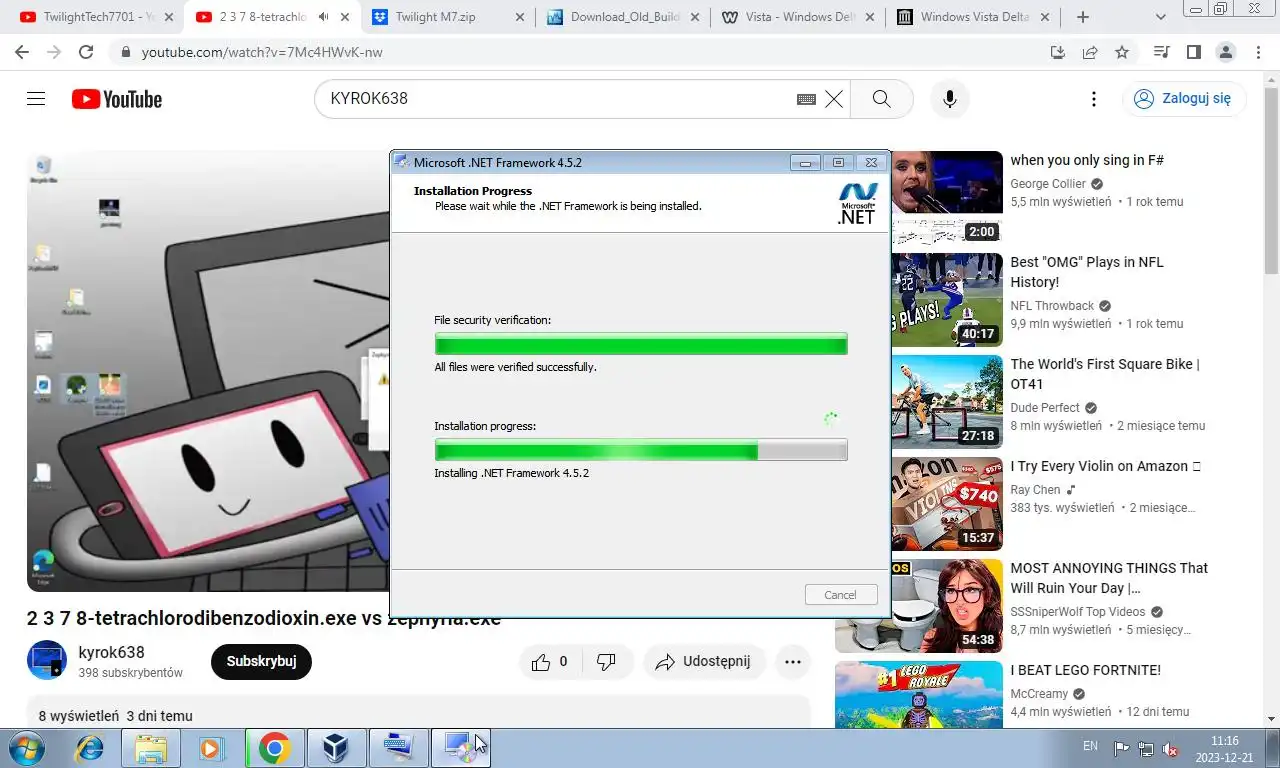Open MOST ANNOYING THINGS video title
The image size is (1280, 768).
tap(1109, 578)
